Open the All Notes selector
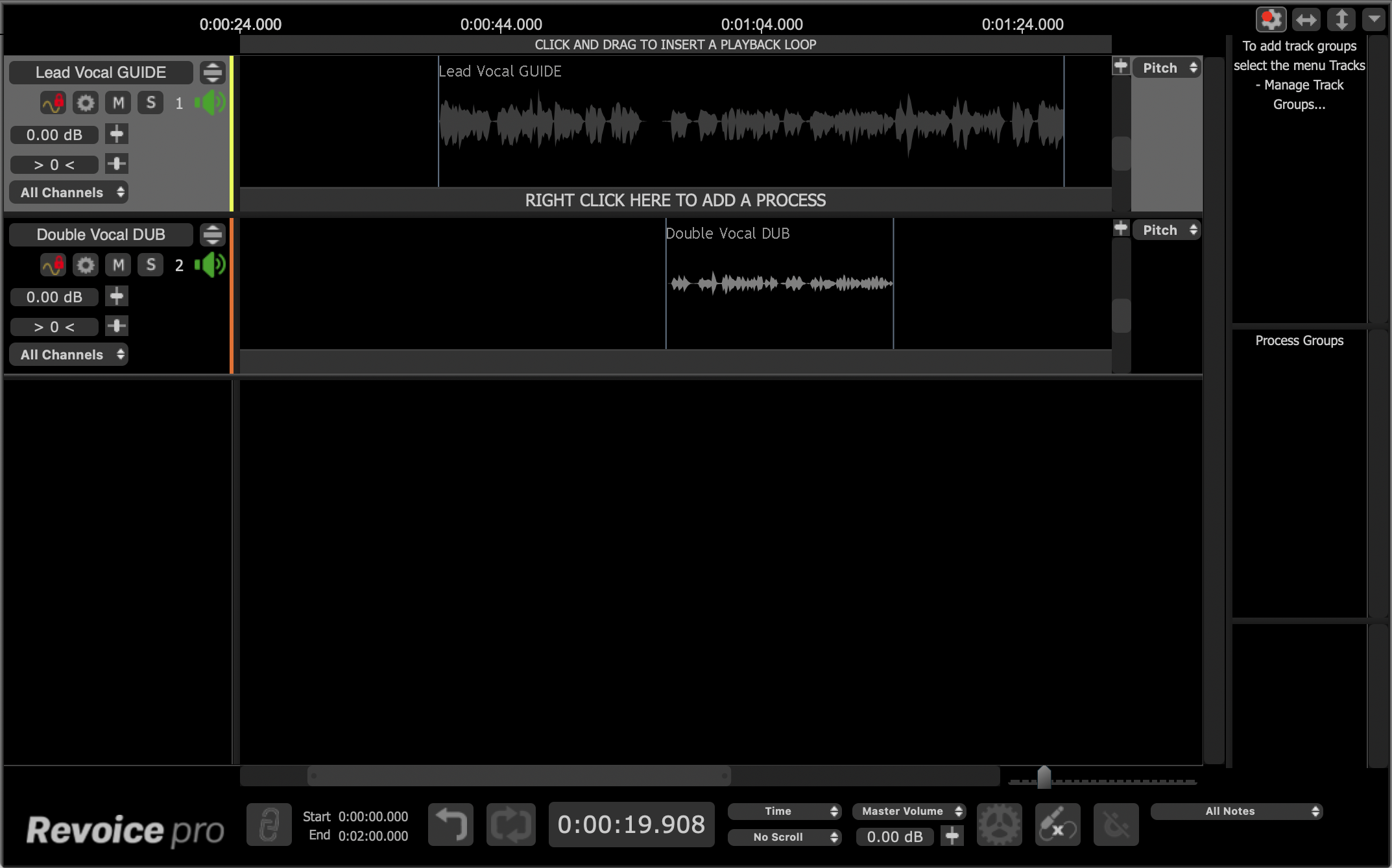This screenshot has height=868, width=1392. (x=1236, y=811)
